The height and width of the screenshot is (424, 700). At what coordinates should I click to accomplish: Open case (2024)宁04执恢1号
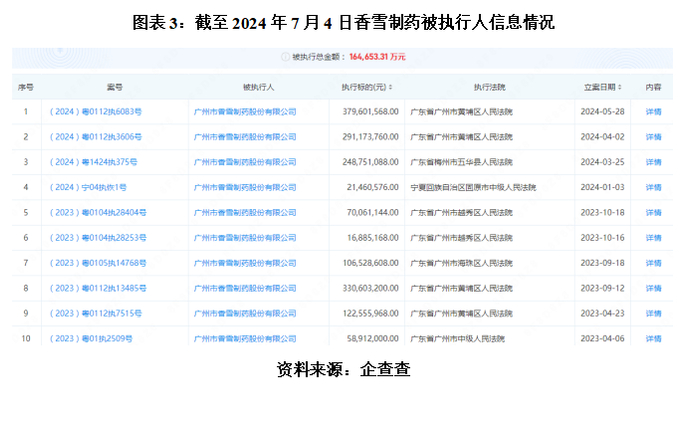click(x=88, y=187)
